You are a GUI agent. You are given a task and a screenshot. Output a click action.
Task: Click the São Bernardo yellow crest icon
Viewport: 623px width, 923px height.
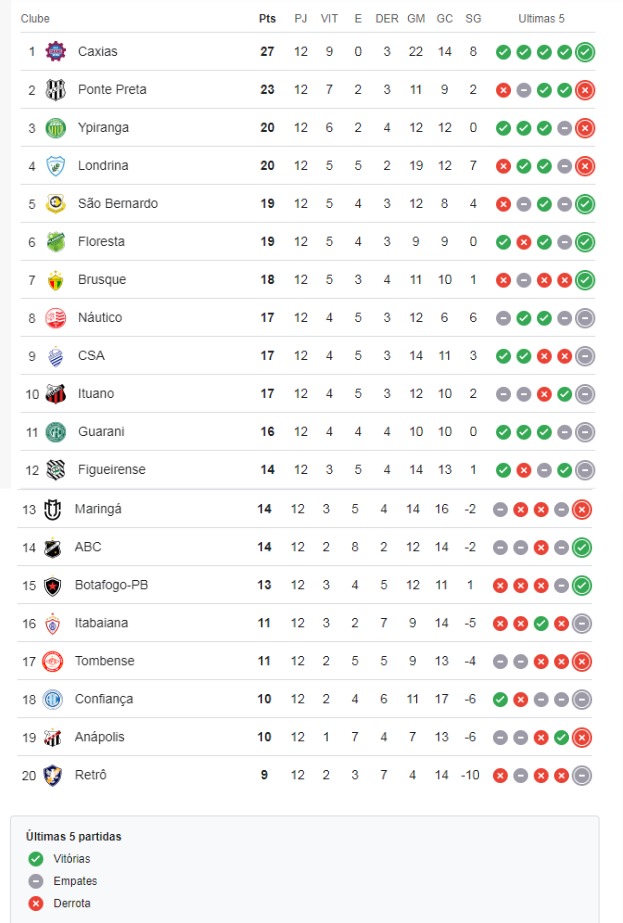(x=55, y=203)
